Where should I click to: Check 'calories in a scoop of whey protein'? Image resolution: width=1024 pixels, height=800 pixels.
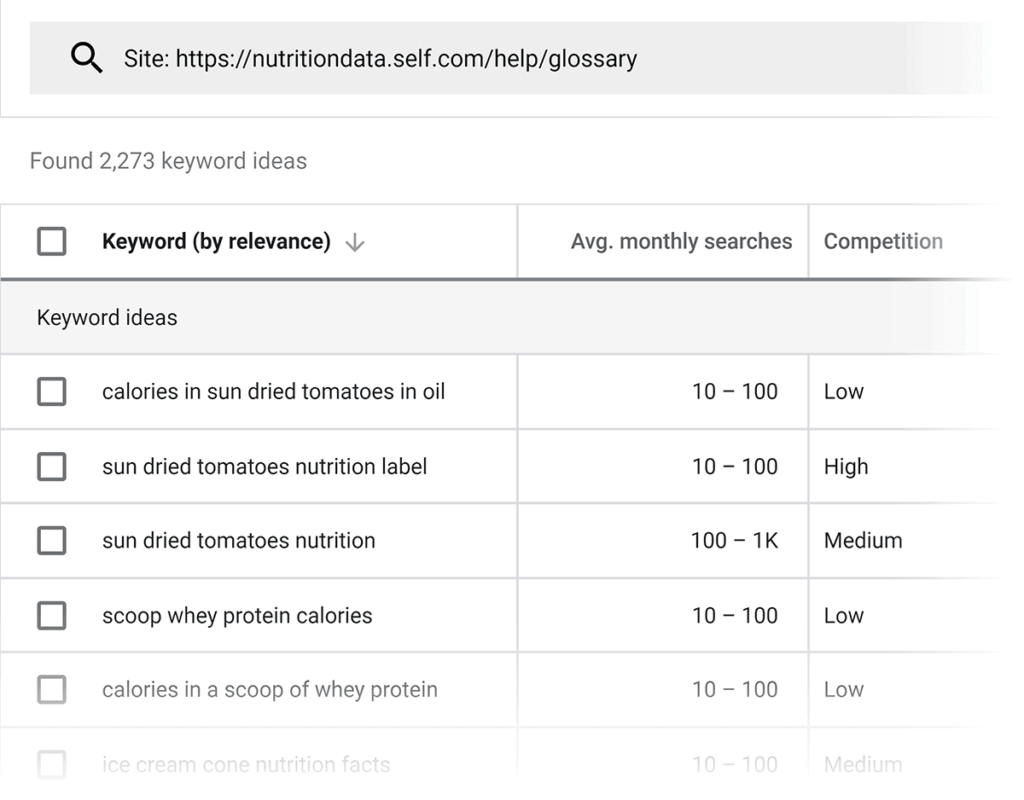coord(51,690)
